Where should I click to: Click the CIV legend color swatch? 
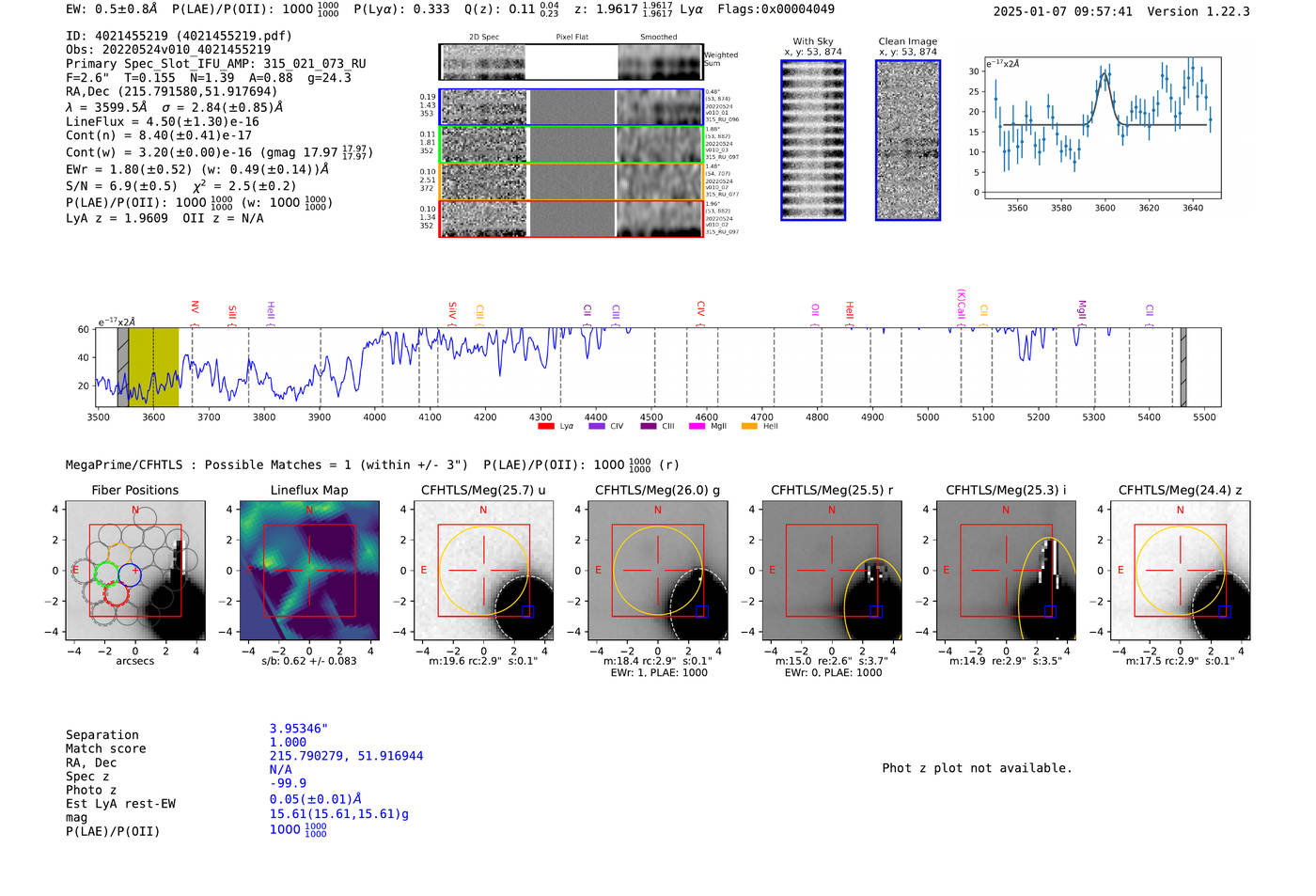point(596,427)
